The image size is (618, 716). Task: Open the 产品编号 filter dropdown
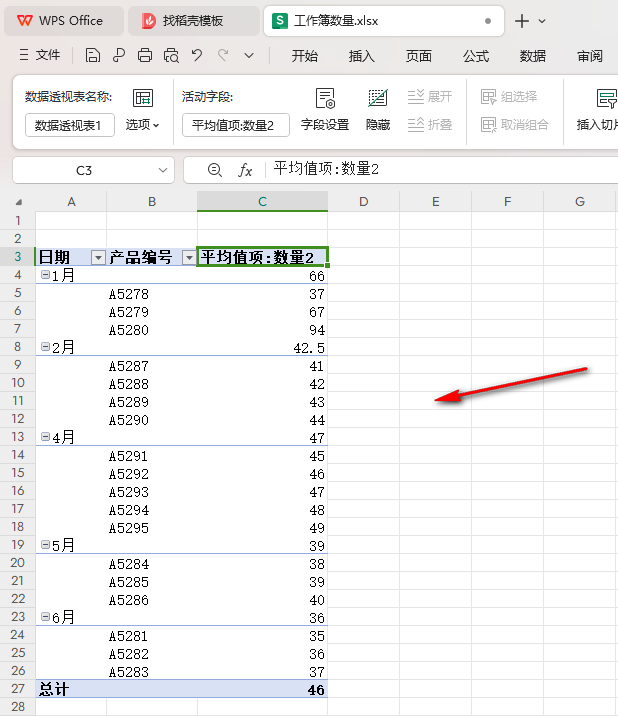click(x=189, y=258)
